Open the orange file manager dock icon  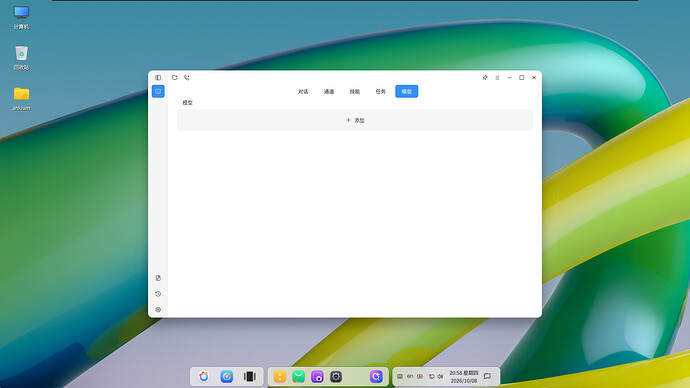click(x=280, y=377)
